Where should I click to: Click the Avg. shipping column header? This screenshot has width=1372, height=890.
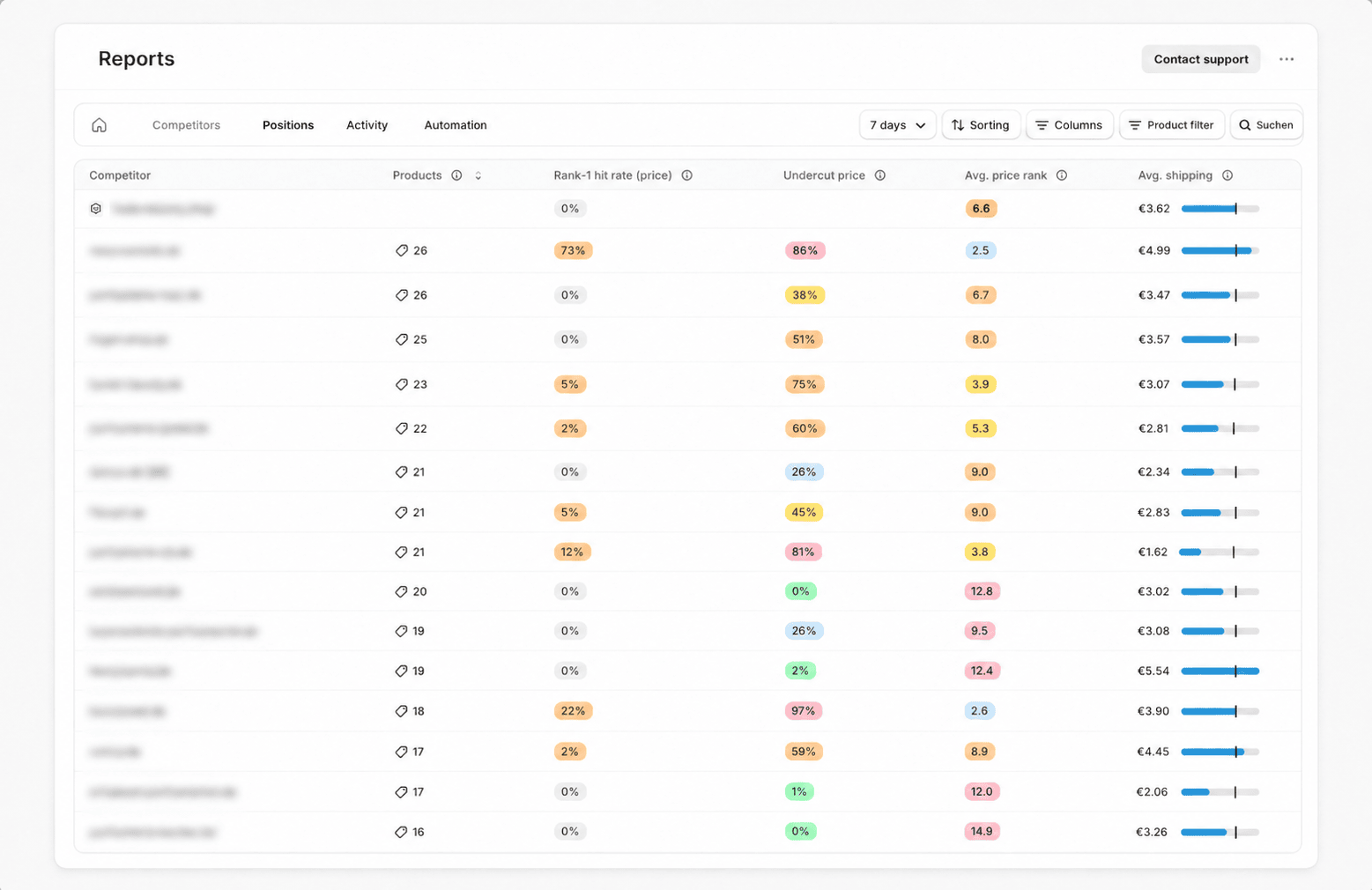pyautogui.click(x=1175, y=175)
